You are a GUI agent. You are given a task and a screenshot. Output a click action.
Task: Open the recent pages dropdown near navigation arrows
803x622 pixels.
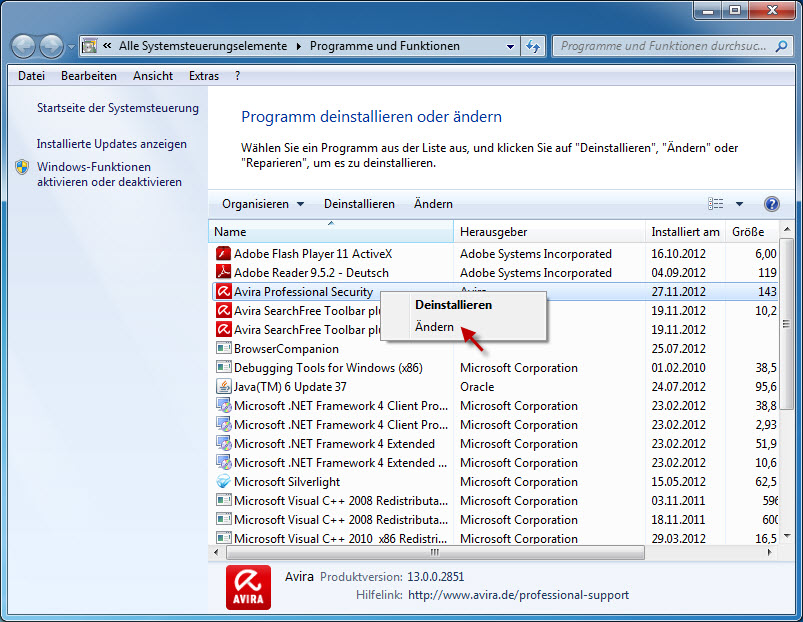[x=71, y=47]
